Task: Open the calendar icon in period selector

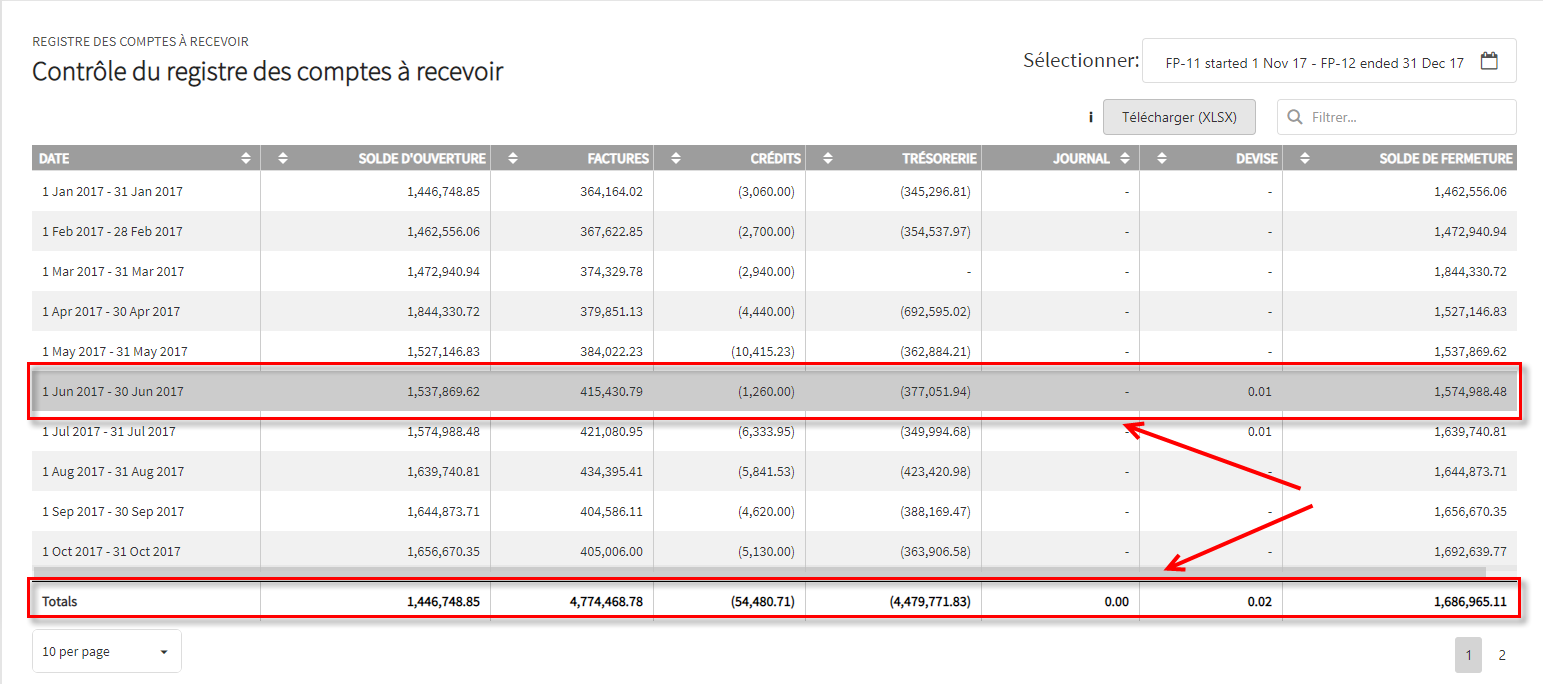Action: [x=1489, y=61]
